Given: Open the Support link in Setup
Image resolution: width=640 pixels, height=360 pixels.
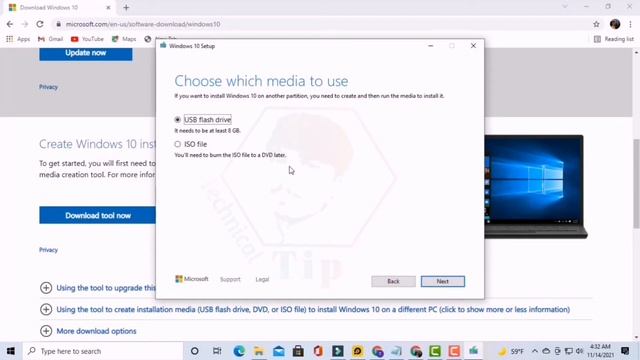Looking at the screenshot, I should coord(230,280).
